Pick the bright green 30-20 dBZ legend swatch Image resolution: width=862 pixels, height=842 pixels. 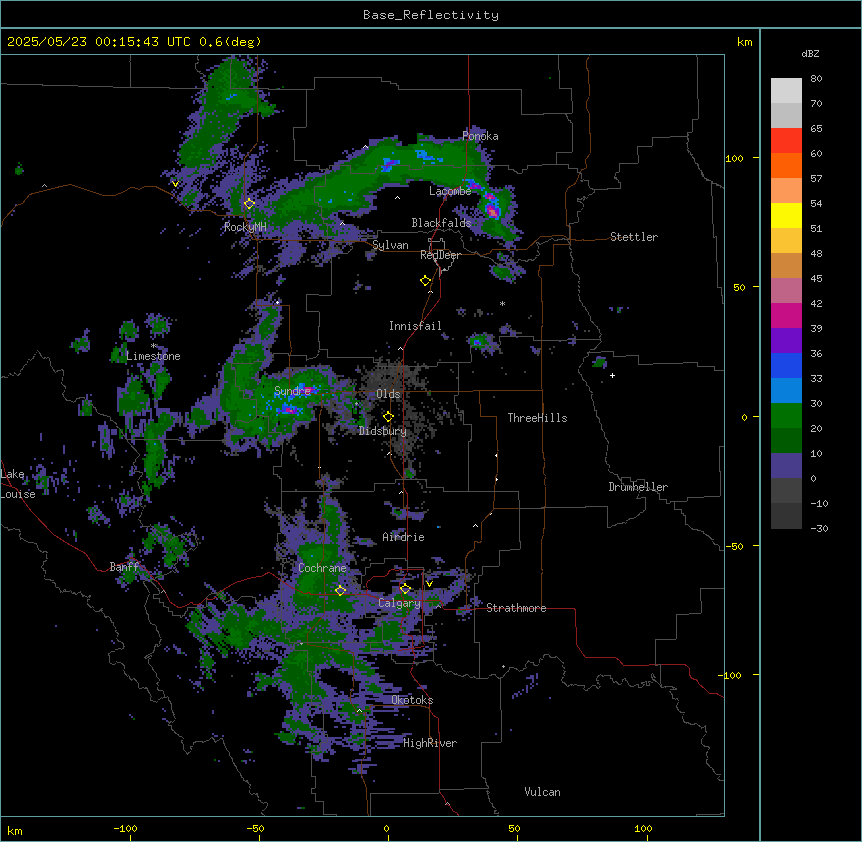pyautogui.click(x=786, y=416)
